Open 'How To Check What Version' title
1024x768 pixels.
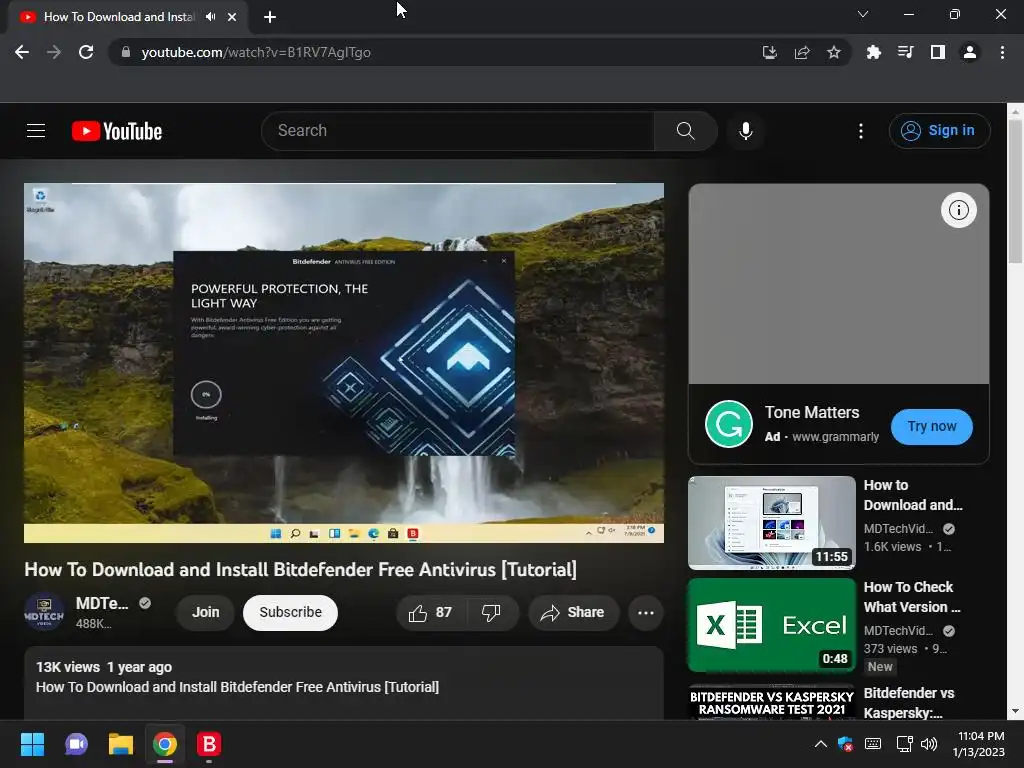912,597
